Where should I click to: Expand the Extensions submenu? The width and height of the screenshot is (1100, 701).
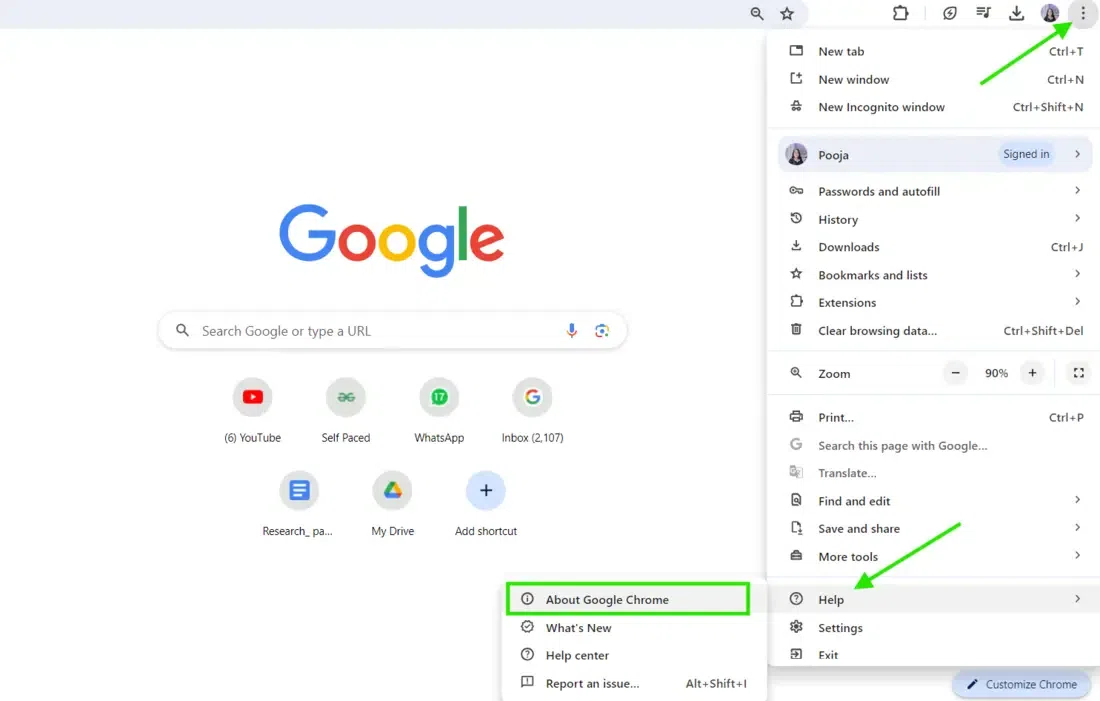(x=936, y=302)
